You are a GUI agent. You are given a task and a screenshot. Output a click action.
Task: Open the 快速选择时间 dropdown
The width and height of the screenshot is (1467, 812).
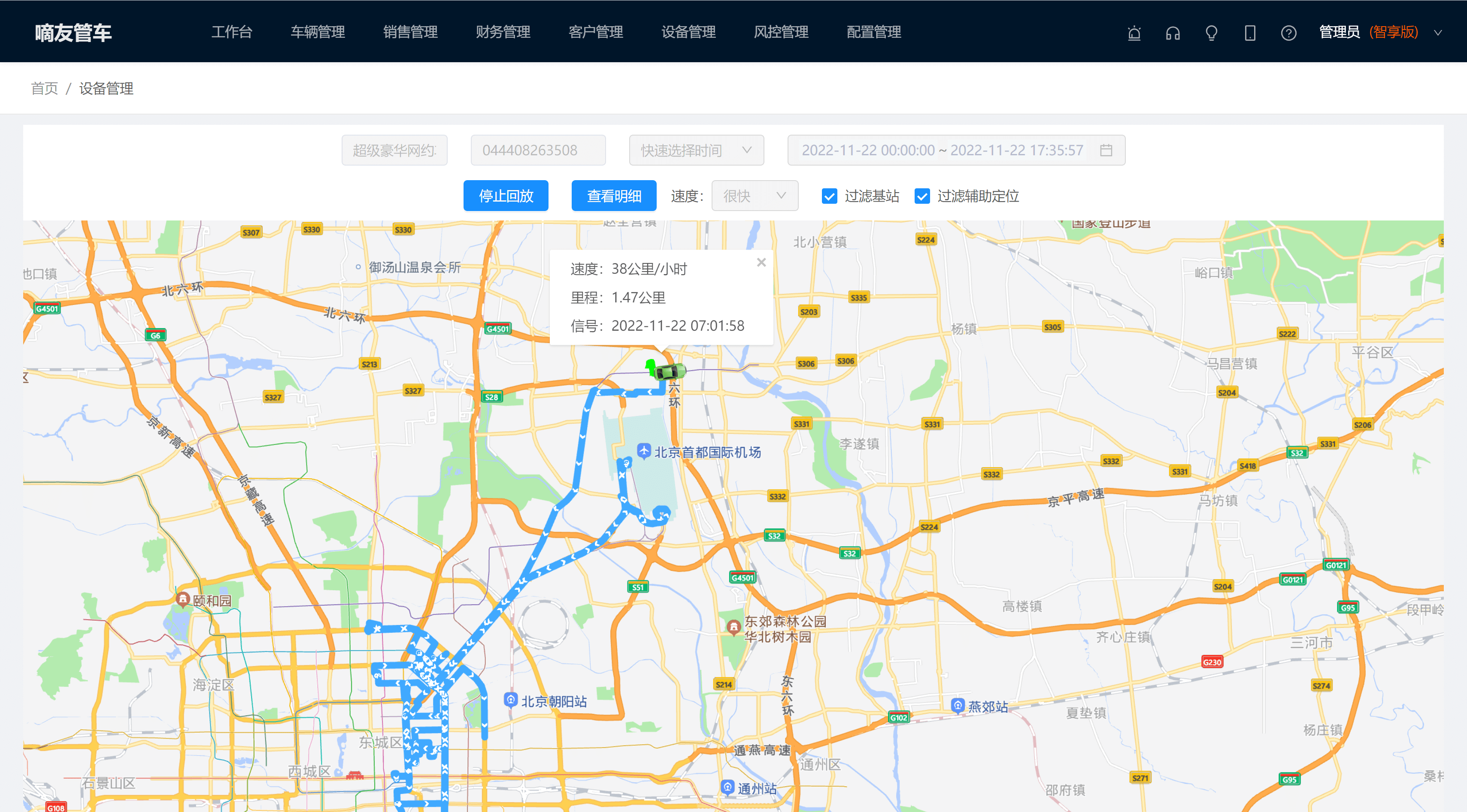(x=697, y=150)
